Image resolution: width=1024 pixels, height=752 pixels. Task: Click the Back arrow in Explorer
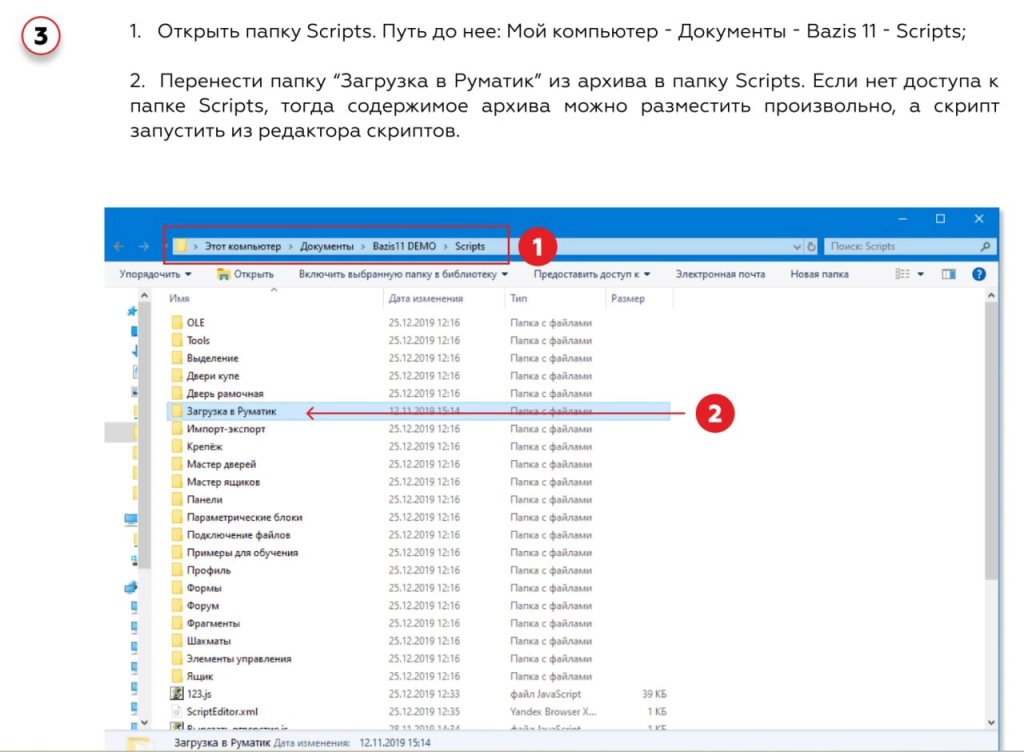pyautogui.click(x=119, y=246)
